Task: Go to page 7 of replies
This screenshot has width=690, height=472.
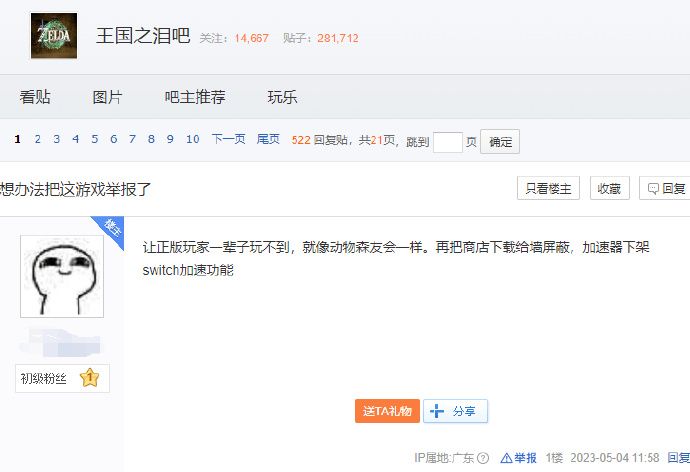Action: click(x=132, y=139)
